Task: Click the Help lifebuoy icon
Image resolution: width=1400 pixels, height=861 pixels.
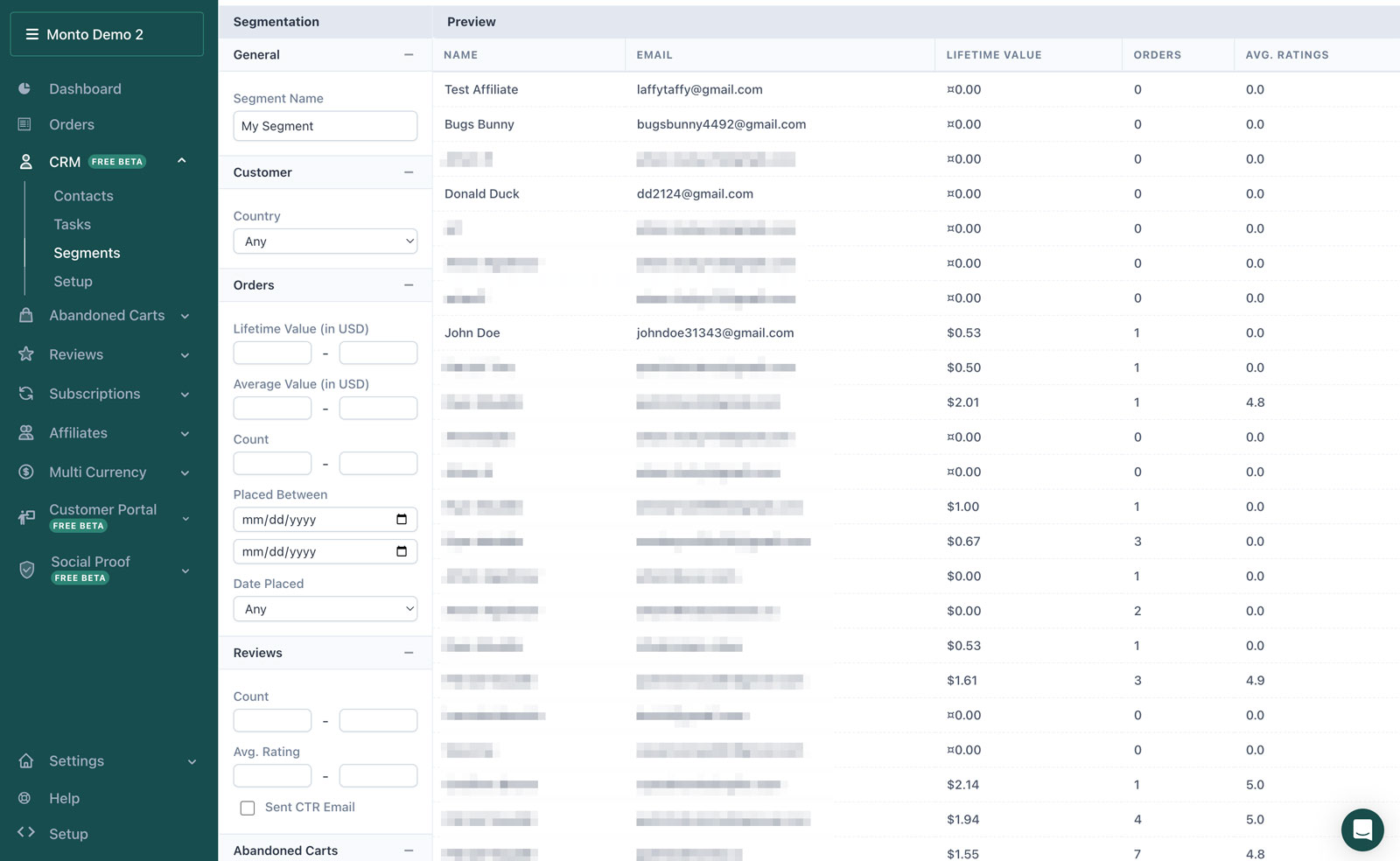Action: click(24, 798)
